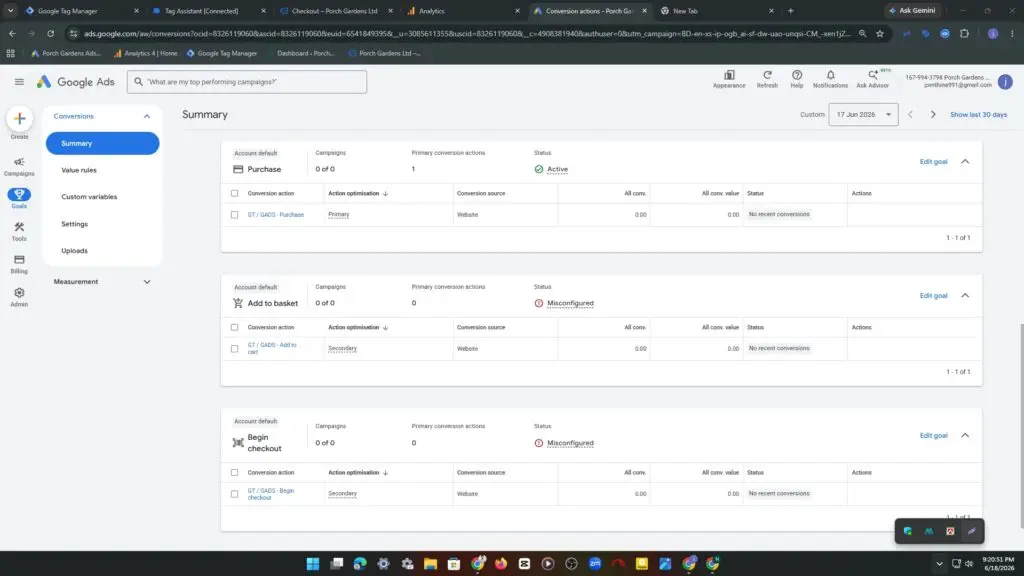Open Billing in the sidebar
1024x576 pixels.
[x=19, y=264]
